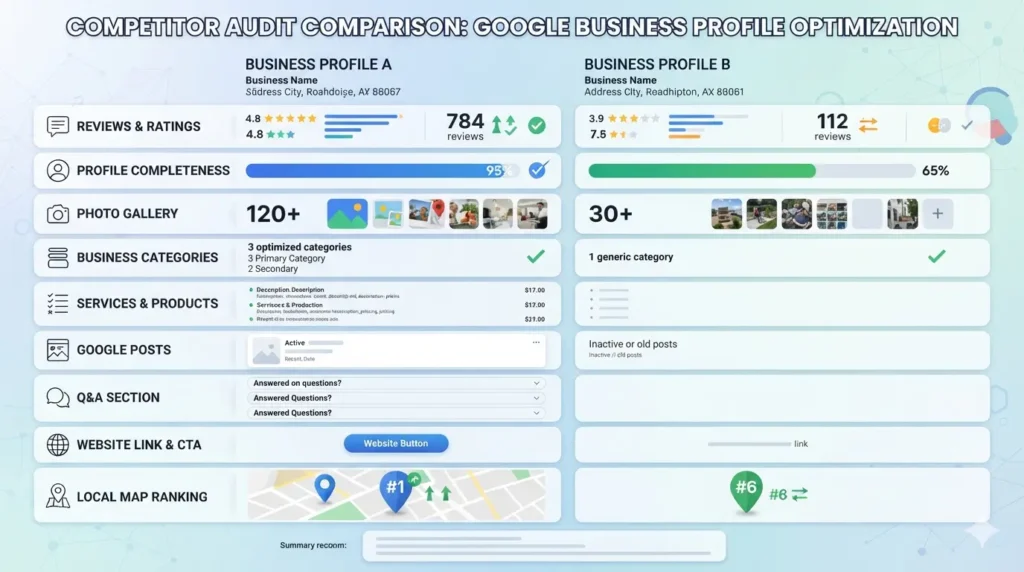
Task: Click the Website Link globe icon
Action: (57, 445)
